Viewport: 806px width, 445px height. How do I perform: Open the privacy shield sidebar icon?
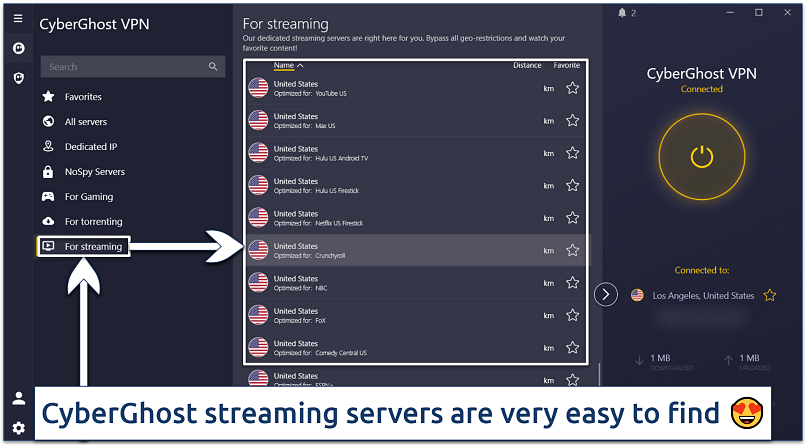tap(19, 78)
